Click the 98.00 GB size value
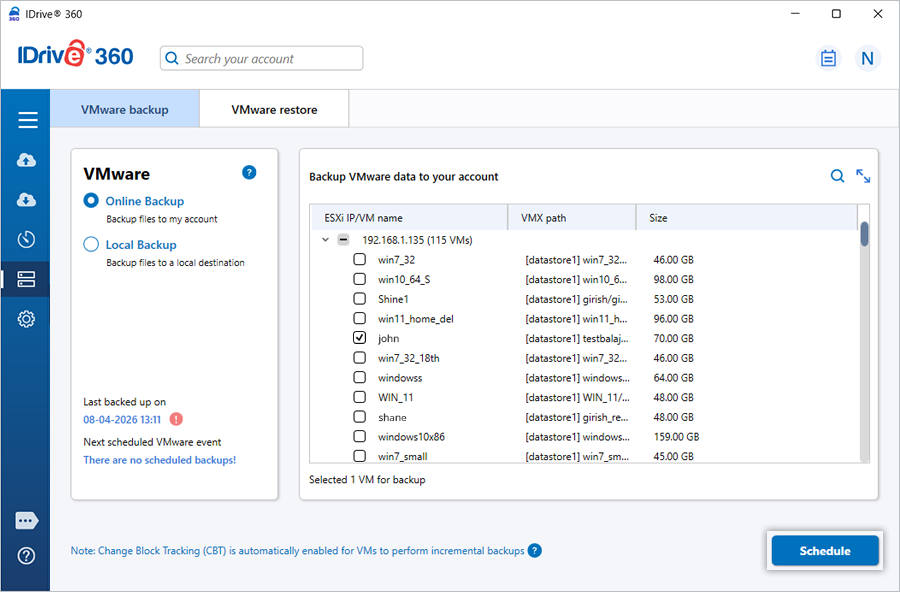The width and height of the screenshot is (900, 592). [673, 280]
